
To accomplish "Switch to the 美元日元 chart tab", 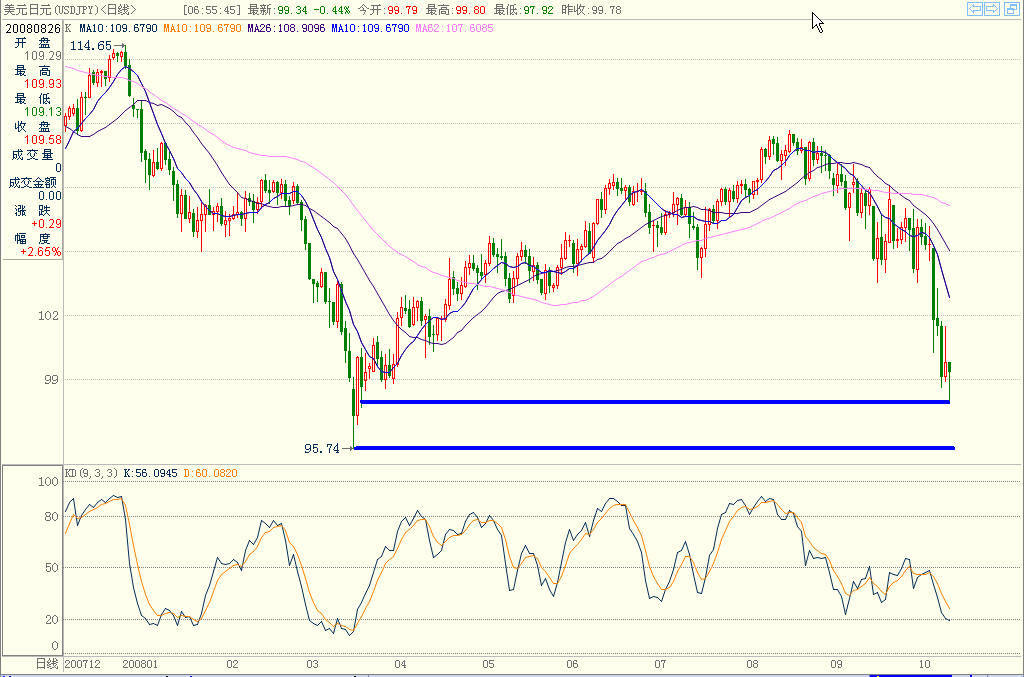I will [25, 8].
